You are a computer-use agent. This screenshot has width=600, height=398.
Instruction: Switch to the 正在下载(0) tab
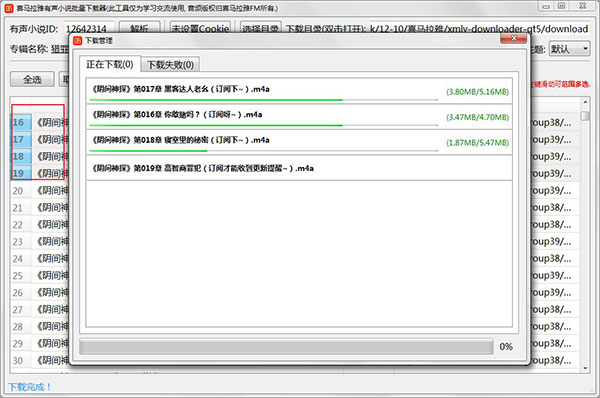[110, 64]
